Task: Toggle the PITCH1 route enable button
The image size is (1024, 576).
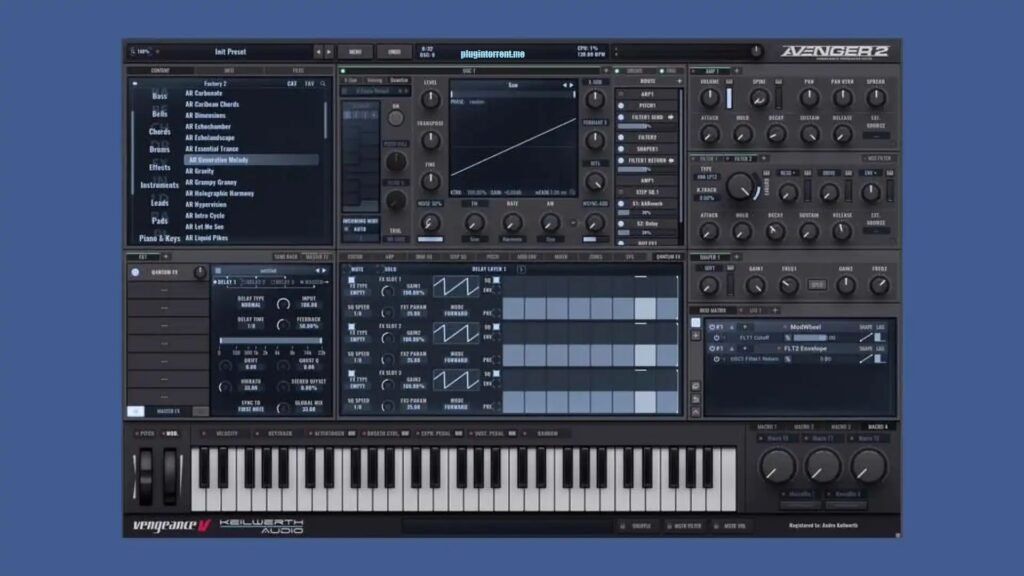Action: click(621, 105)
